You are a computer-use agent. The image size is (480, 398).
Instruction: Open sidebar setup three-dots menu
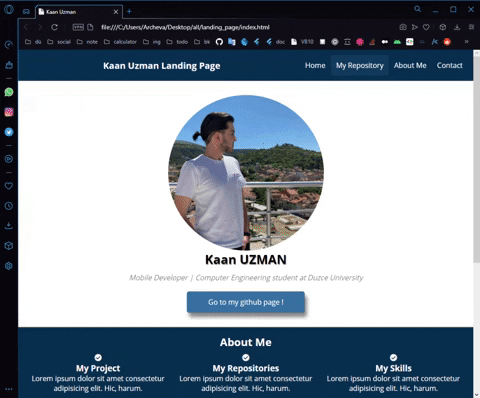9,389
